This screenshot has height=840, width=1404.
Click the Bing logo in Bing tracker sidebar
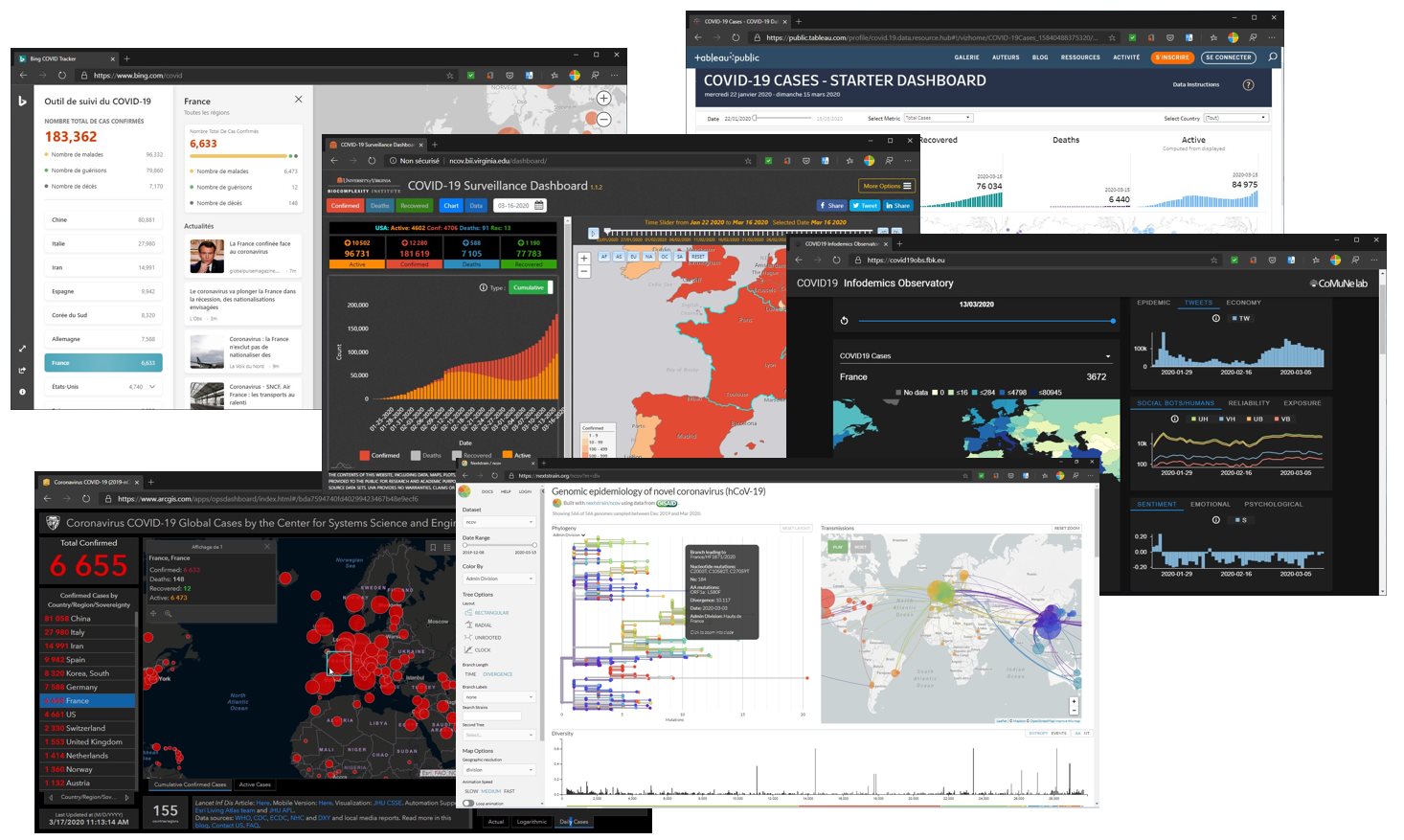pyautogui.click(x=22, y=101)
